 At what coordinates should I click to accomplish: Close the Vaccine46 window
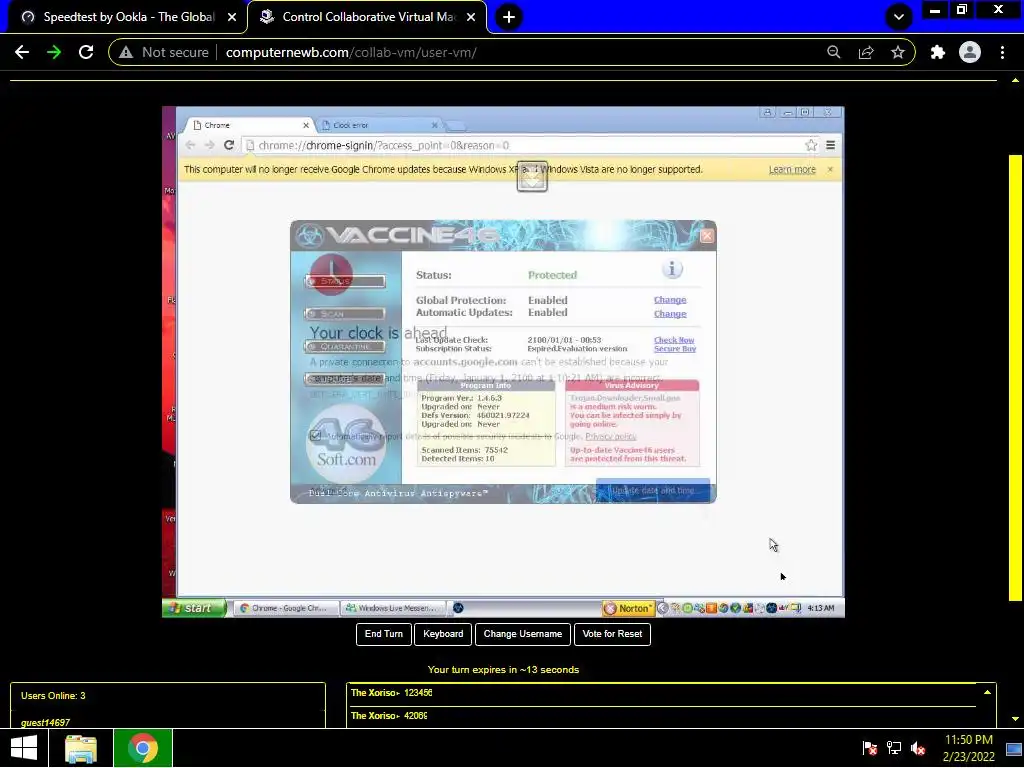point(707,236)
